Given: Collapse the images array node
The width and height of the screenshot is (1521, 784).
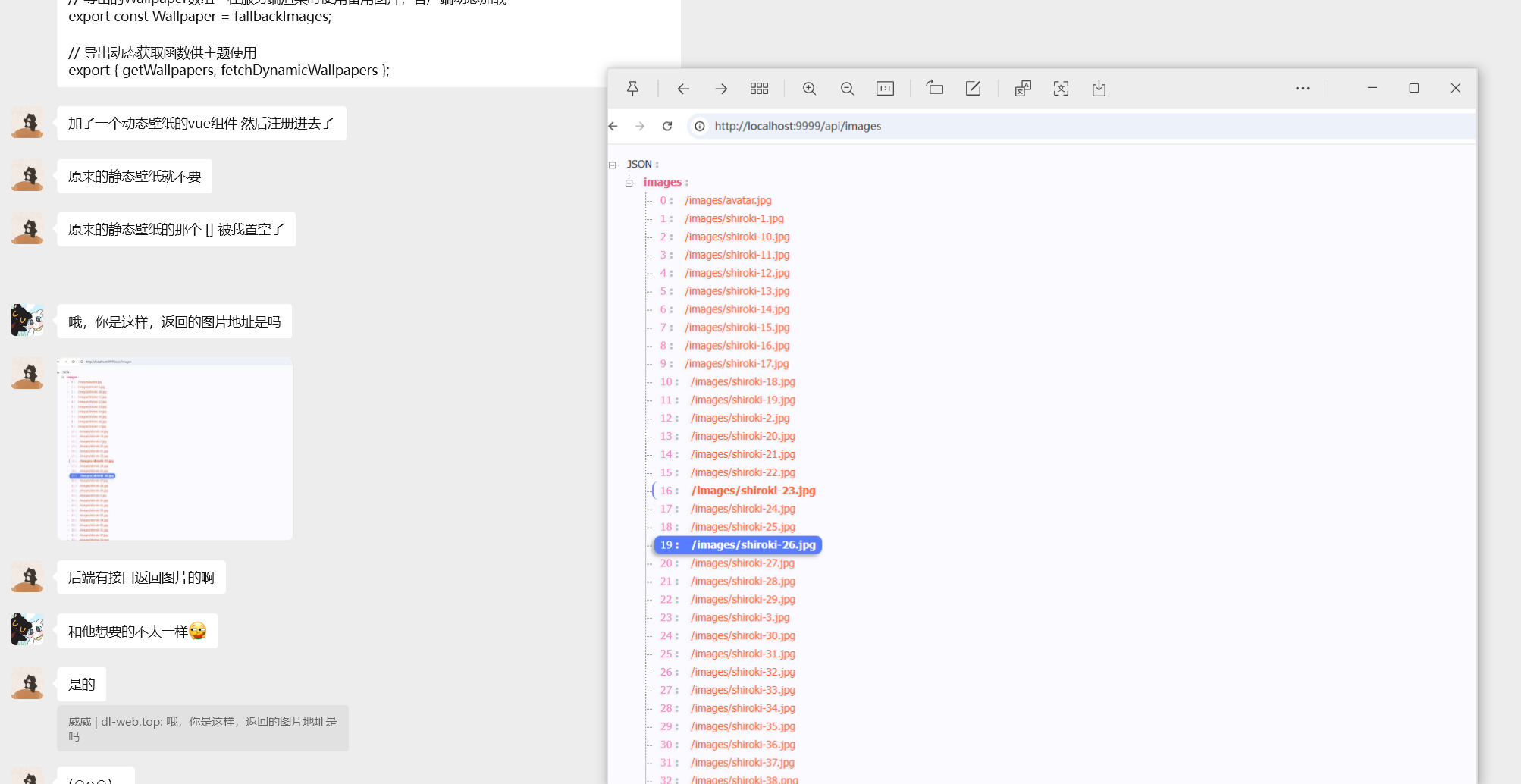Looking at the screenshot, I should pos(629,183).
